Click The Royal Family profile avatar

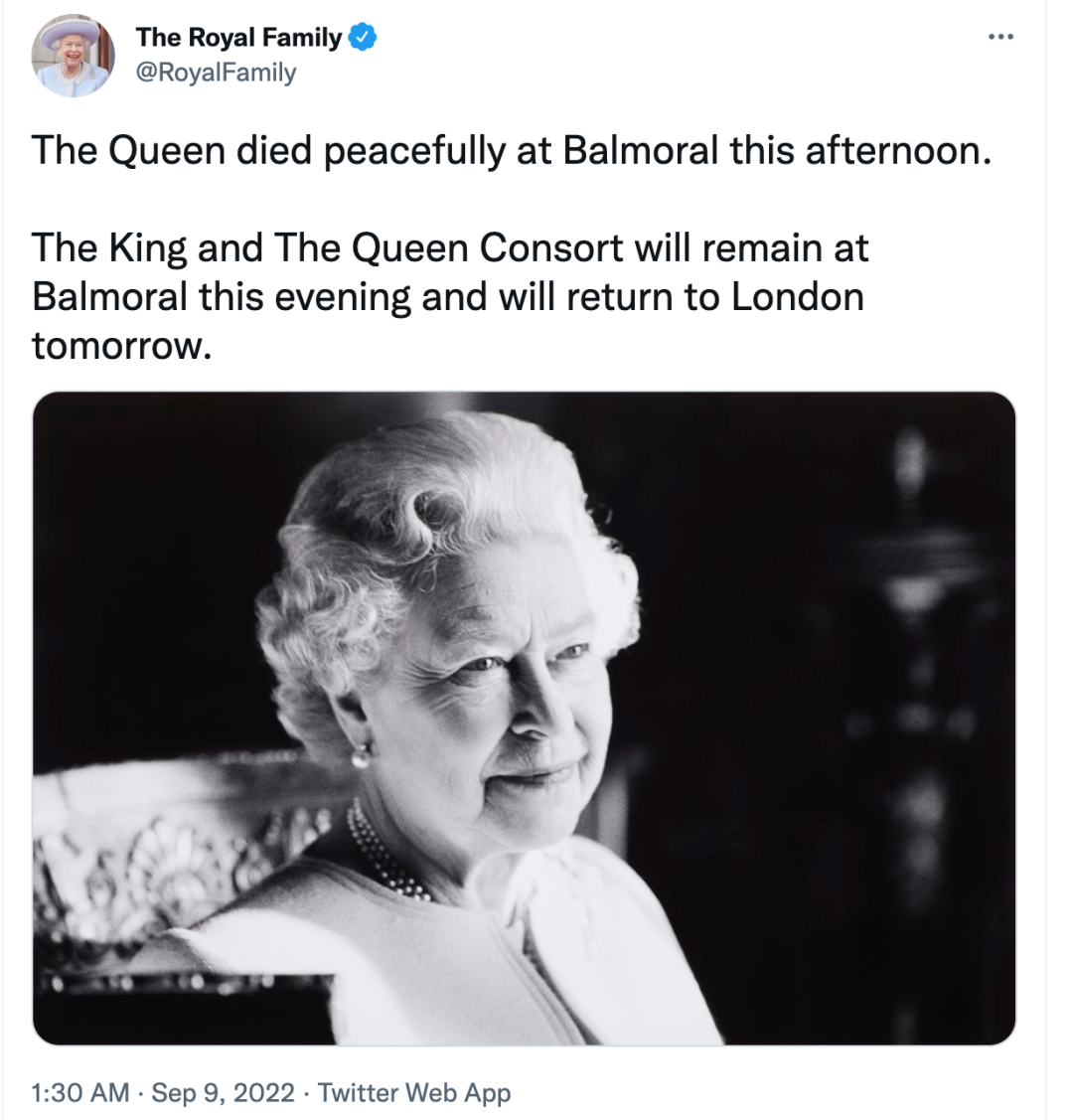(x=74, y=56)
